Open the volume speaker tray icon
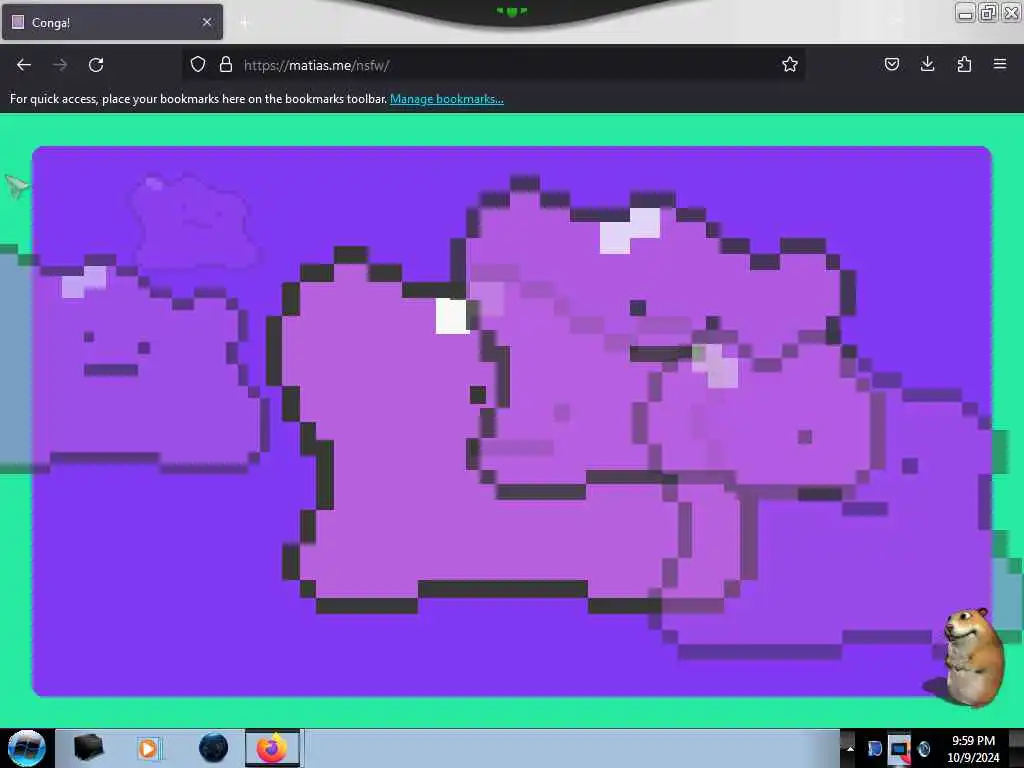The width and height of the screenshot is (1024, 768). (x=923, y=748)
